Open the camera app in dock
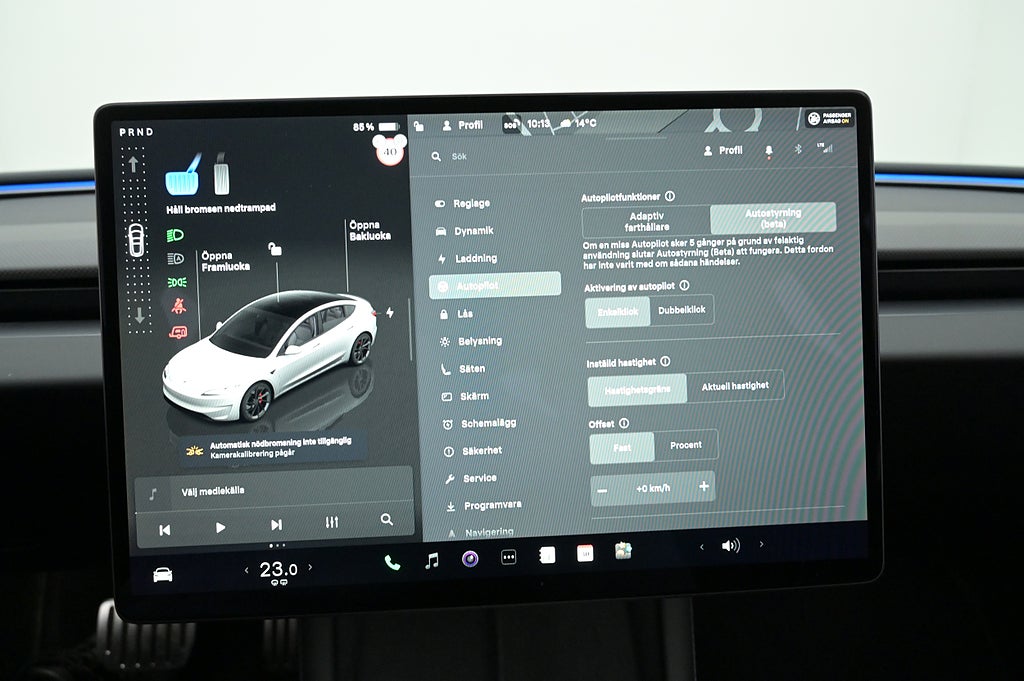The height and width of the screenshot is (681, 1024). tap(470, 558)
